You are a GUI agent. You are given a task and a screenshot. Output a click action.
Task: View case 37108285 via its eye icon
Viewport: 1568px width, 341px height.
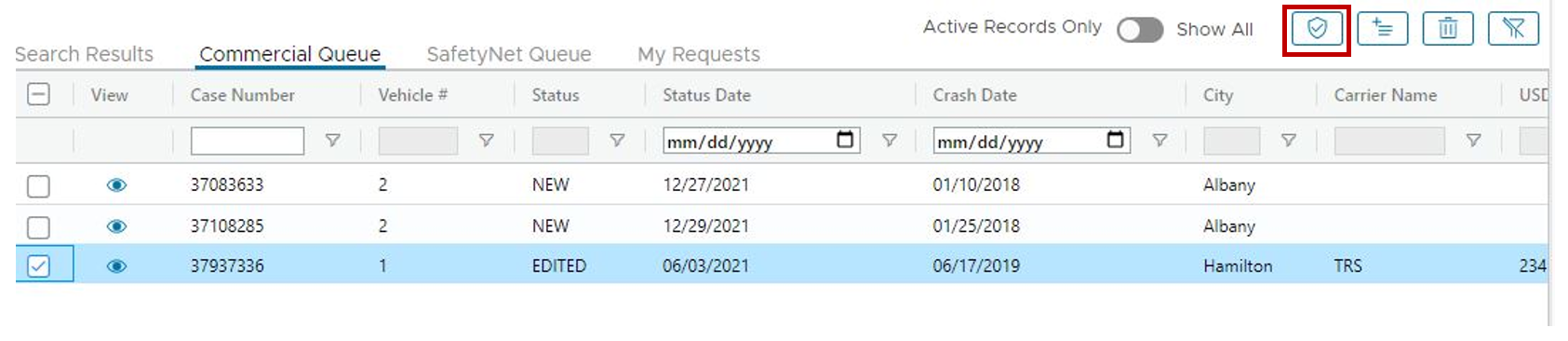click(x=116, y=225)
